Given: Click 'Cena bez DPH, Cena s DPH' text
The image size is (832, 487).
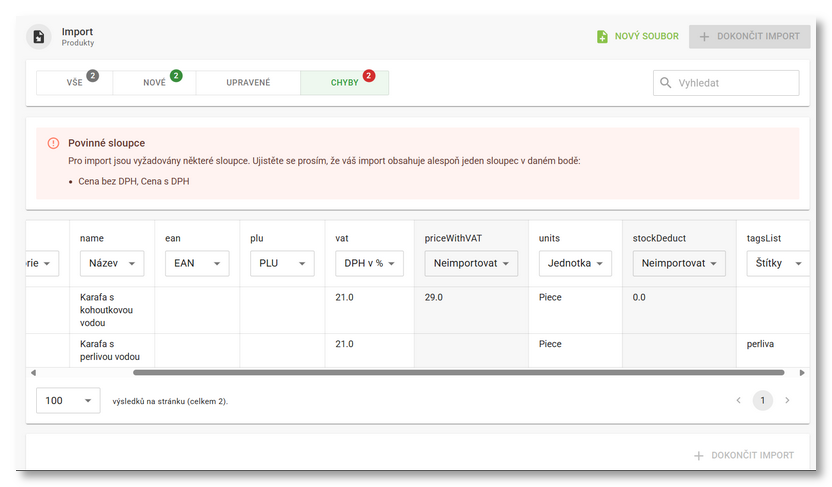Looking at the screenshot, I should click(x=134, y=181).
